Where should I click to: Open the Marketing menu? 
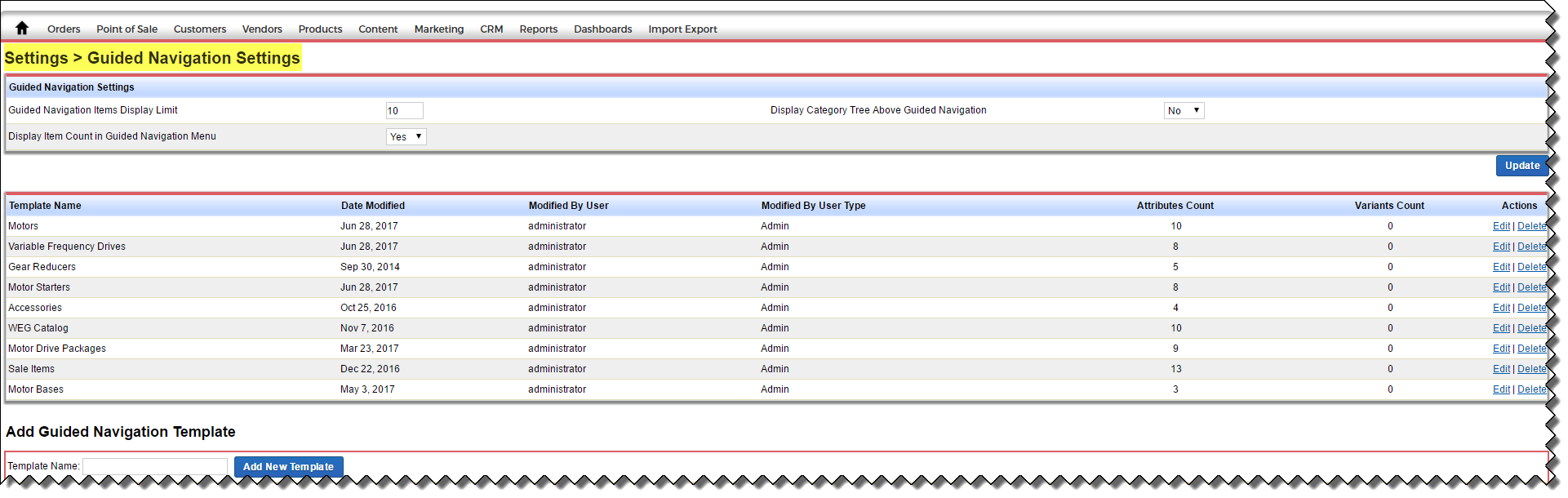pyautogui.click(x=439, y=29)
